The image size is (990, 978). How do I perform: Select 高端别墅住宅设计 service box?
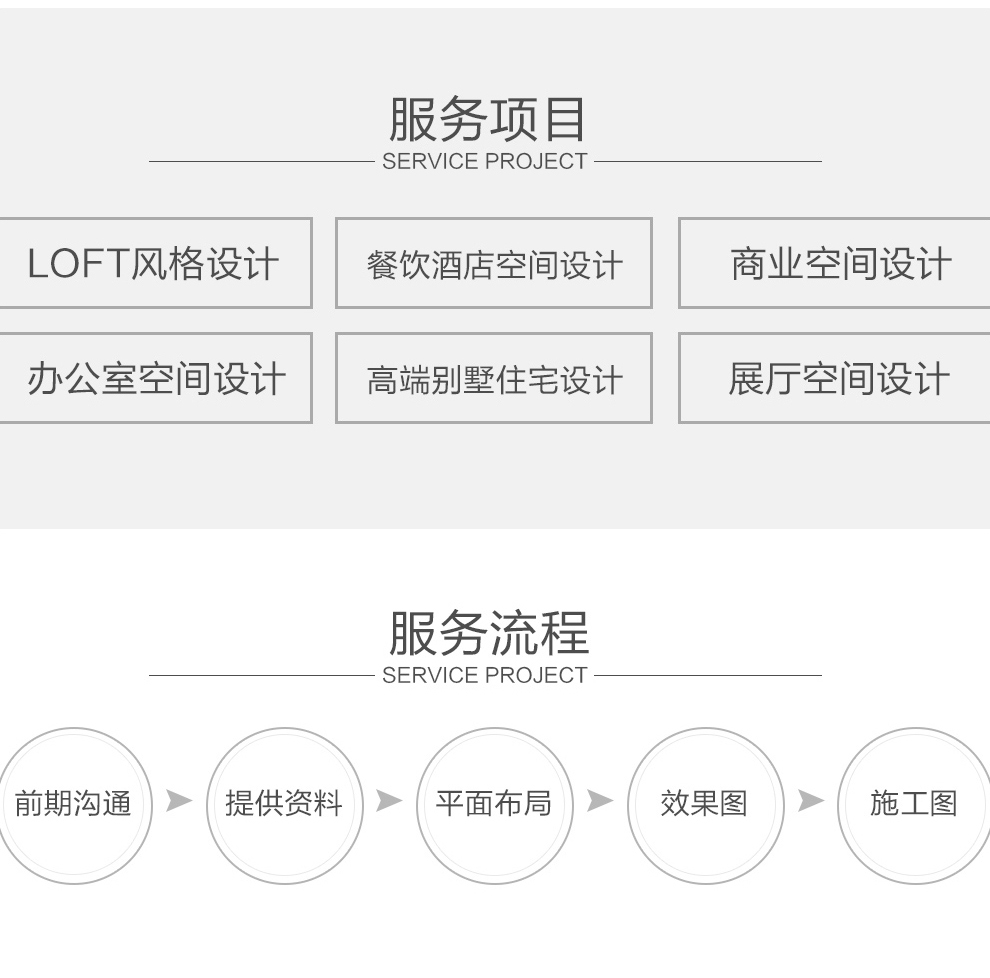pyautogui.click(x=494, y=378)
